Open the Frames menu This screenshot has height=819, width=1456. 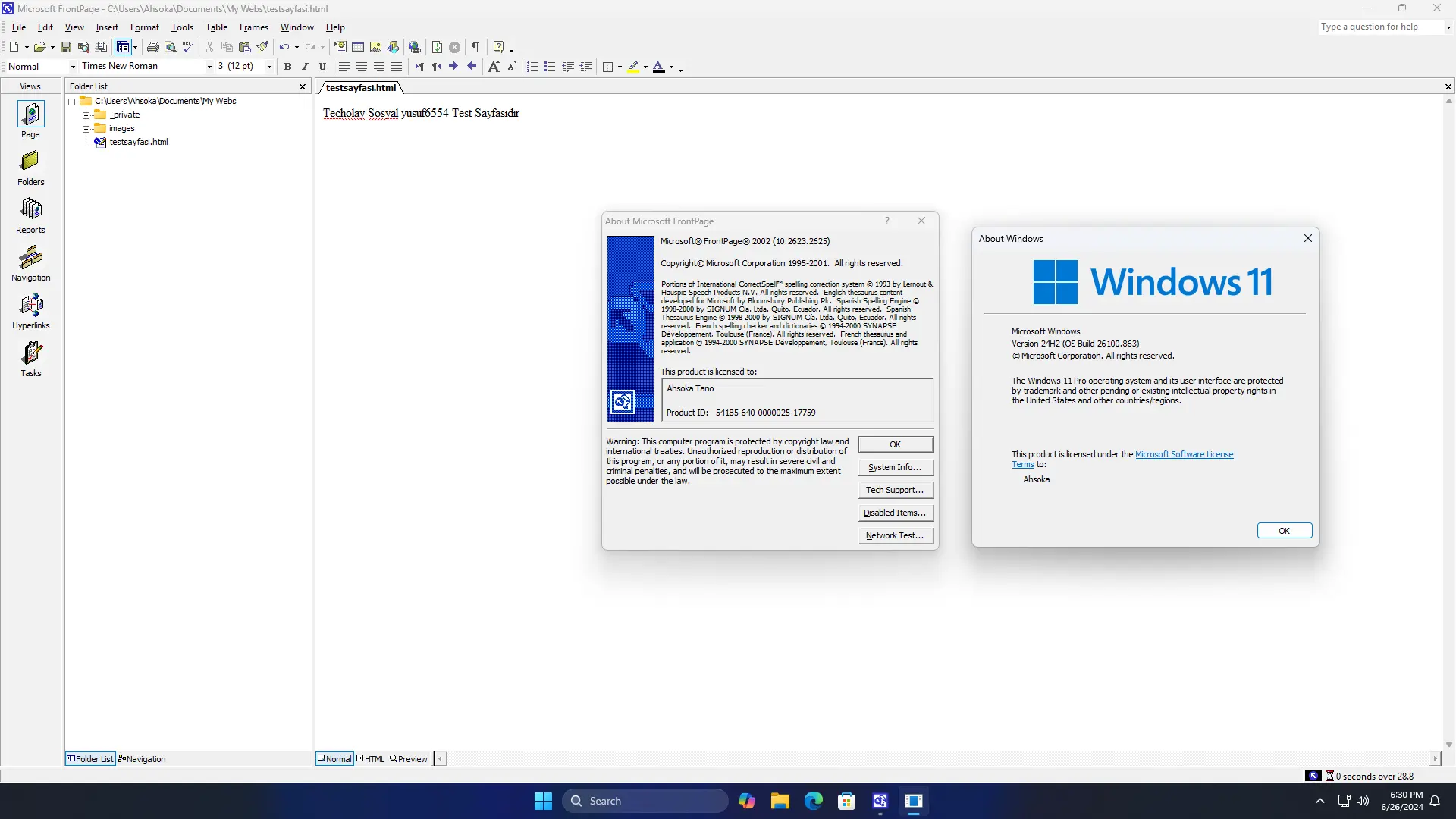(x=254, y=27)
